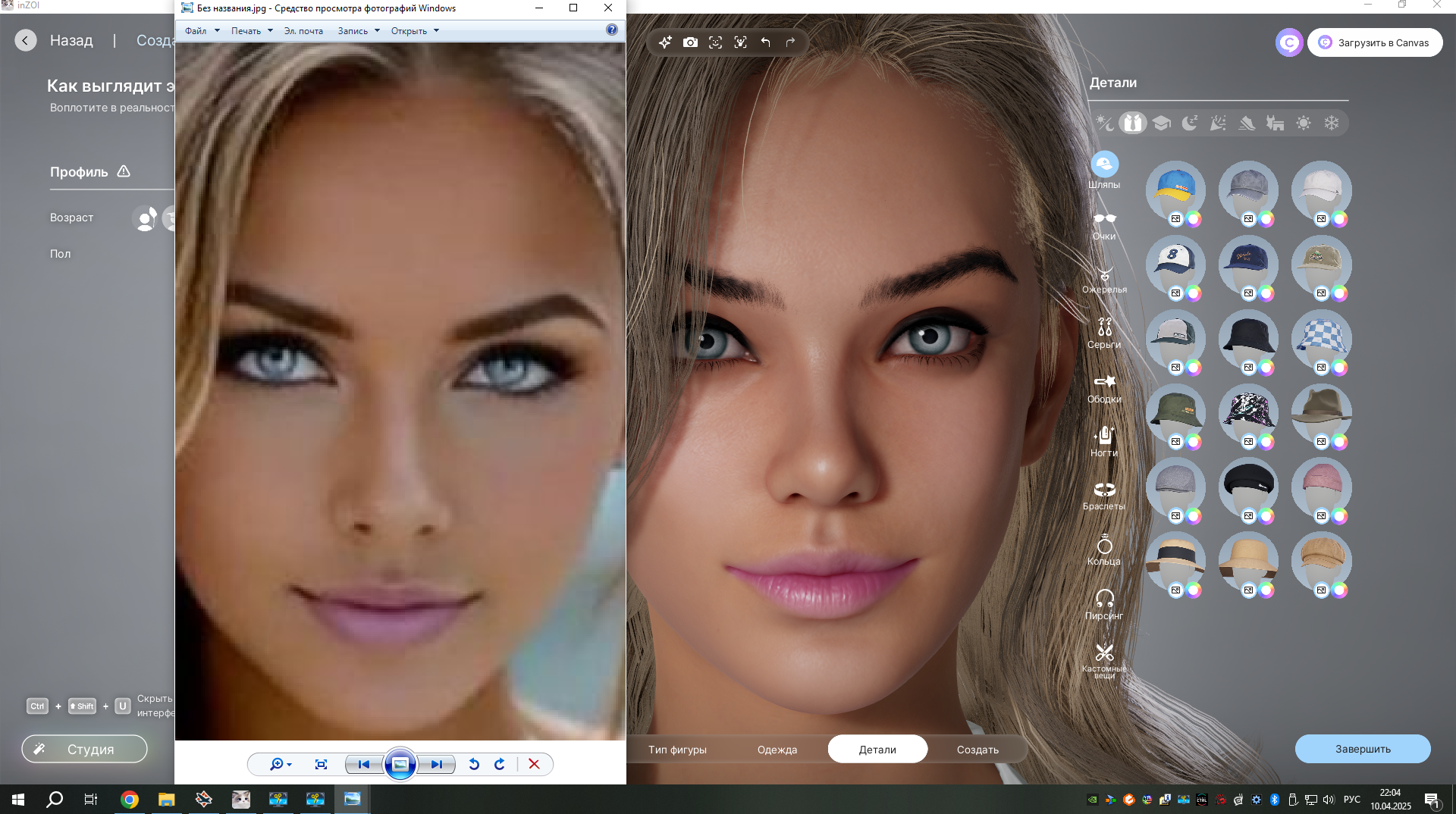This screenshot has width=1456, height=814.
Task: Expand the Файл menu dropdown
Action: [202, 31]
